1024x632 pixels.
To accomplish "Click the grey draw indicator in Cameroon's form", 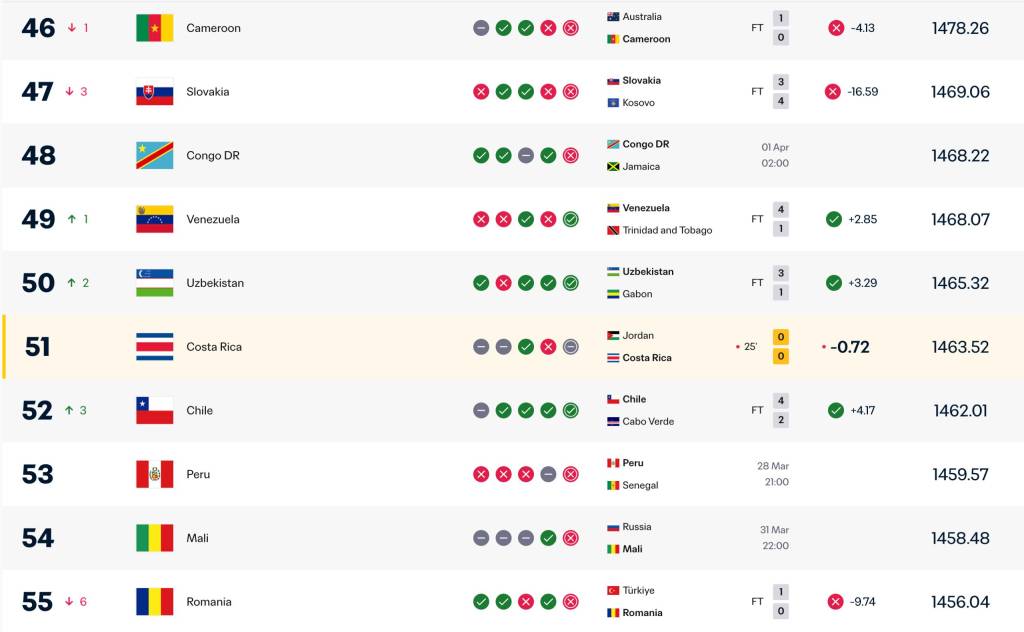I will [481, 28].
